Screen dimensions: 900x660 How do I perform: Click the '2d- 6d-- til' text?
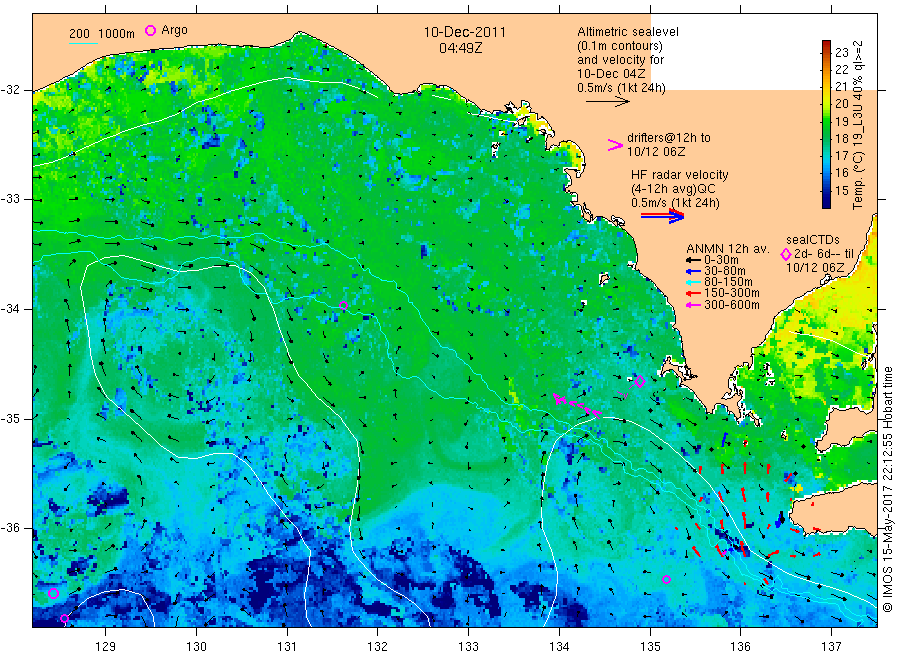click(824, 254)
